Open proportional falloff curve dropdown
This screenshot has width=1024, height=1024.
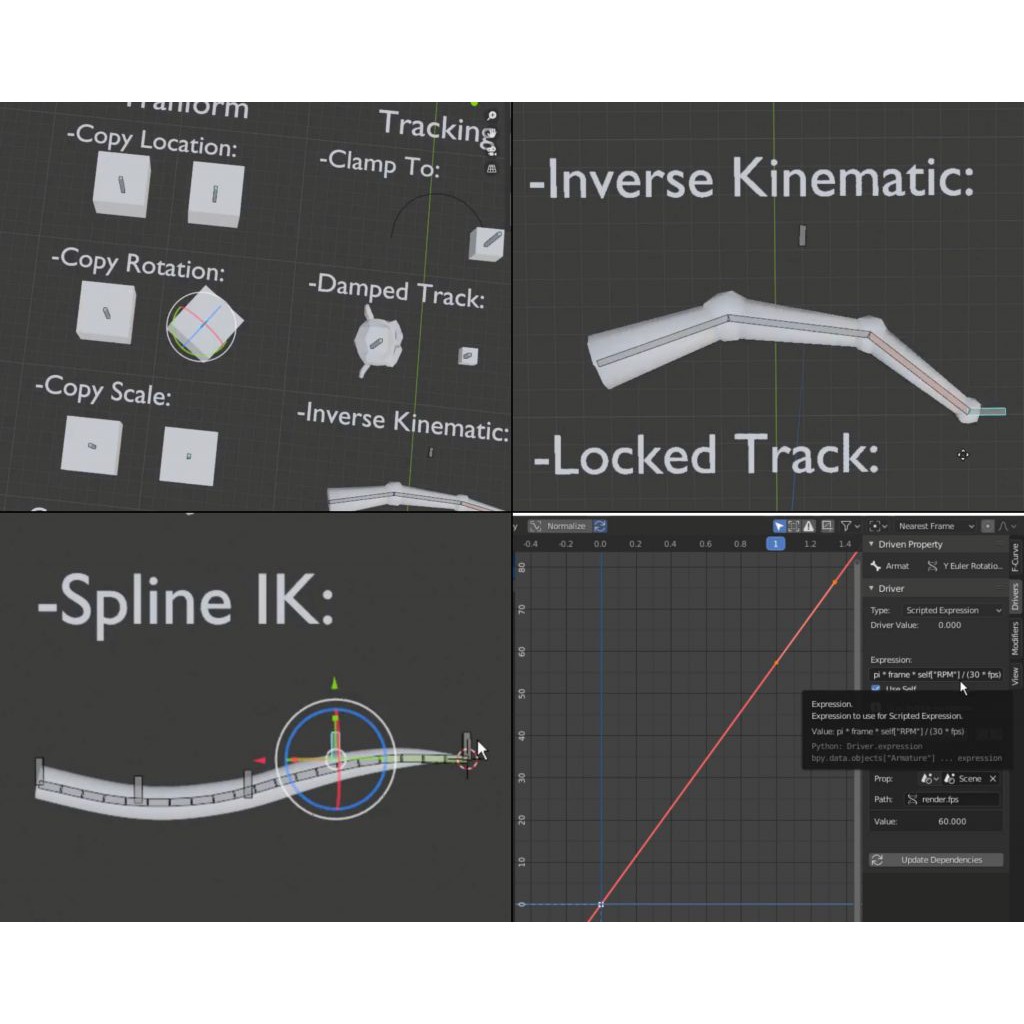click(1007, 526)
